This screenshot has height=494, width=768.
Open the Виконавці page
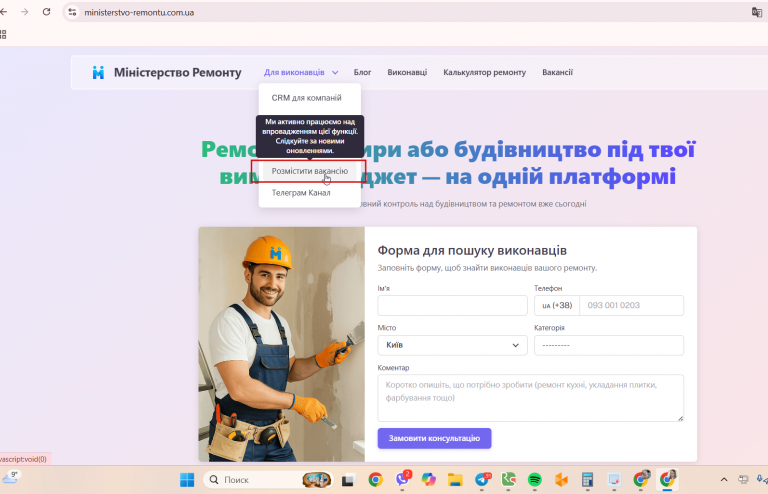point(407,72)
